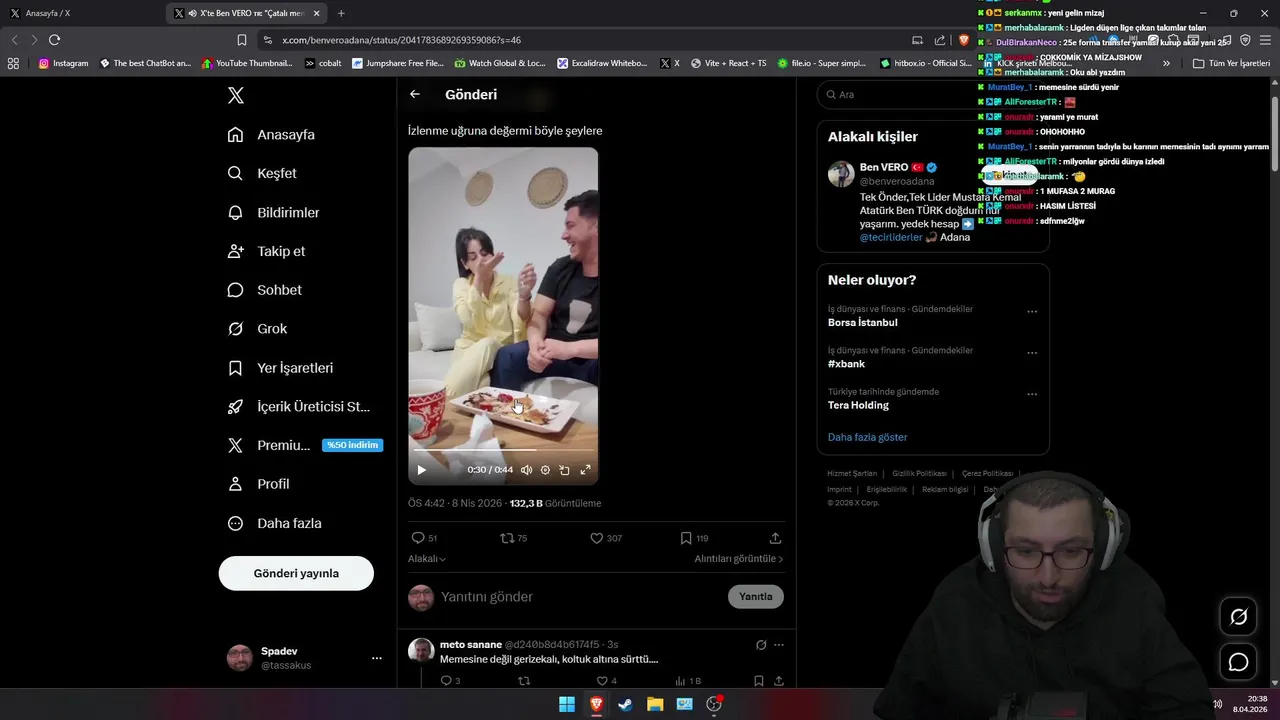
Task: Open Steam from the taskbar
Action: 625,704
